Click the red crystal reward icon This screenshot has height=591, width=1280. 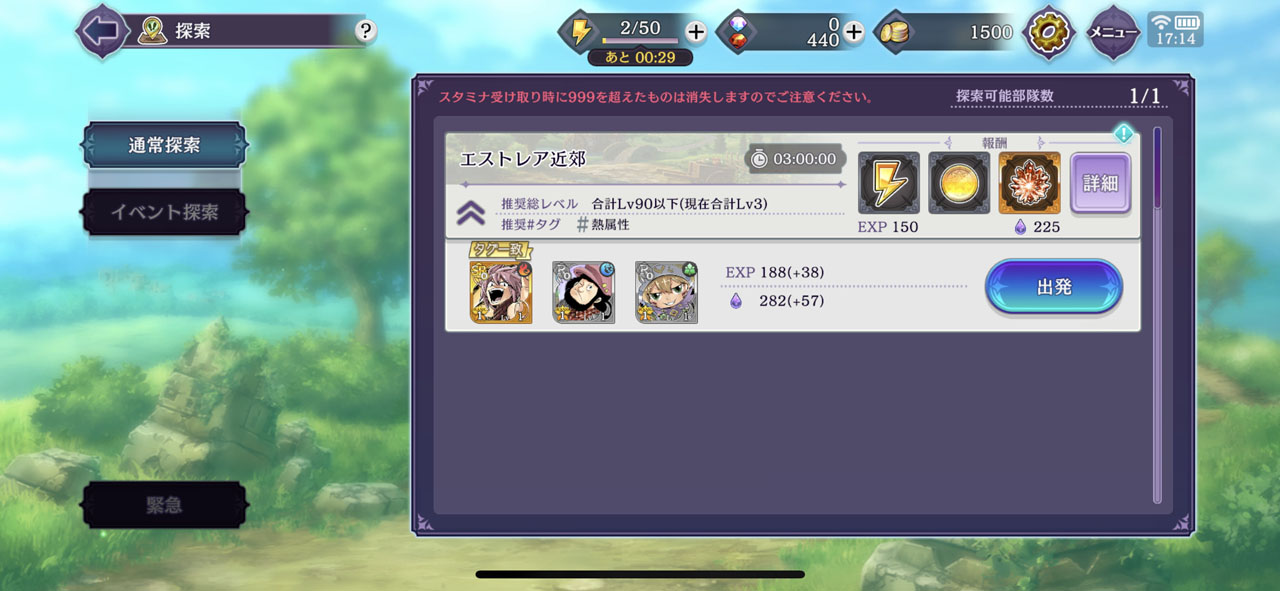[1030, 183]
